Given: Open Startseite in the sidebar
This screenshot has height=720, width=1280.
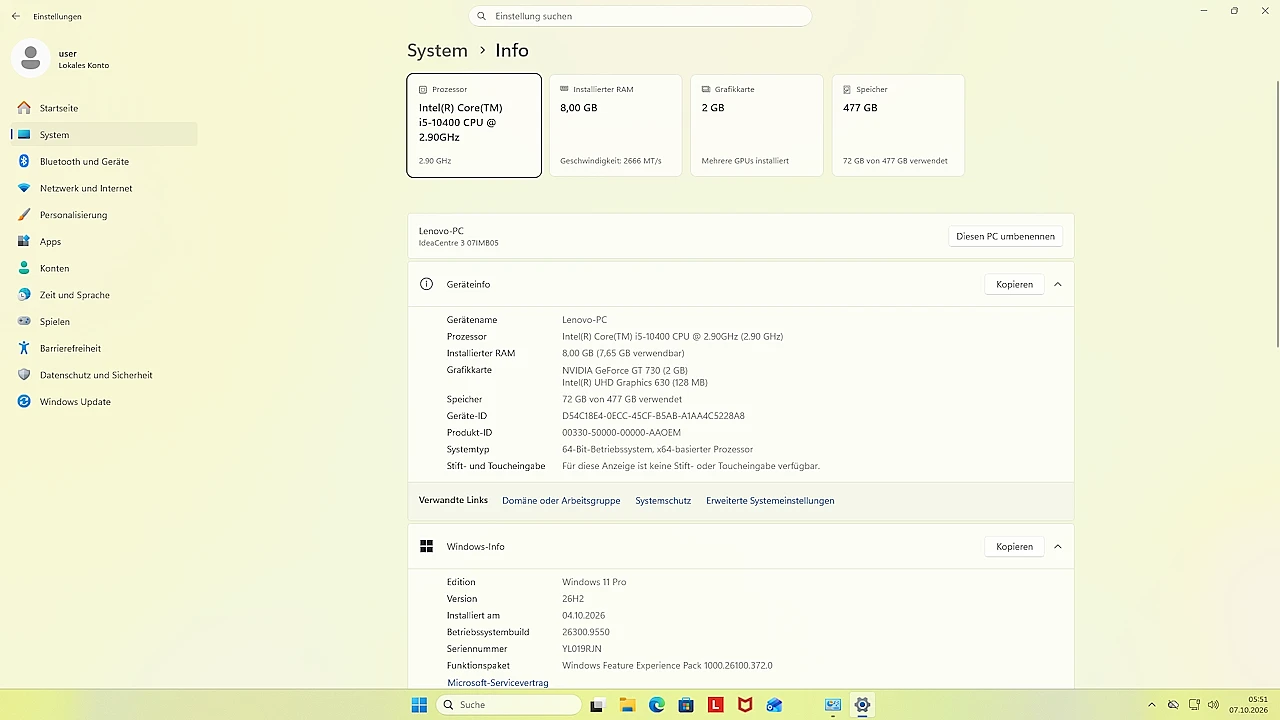Looking at the screenshot, I should [104, 108].
